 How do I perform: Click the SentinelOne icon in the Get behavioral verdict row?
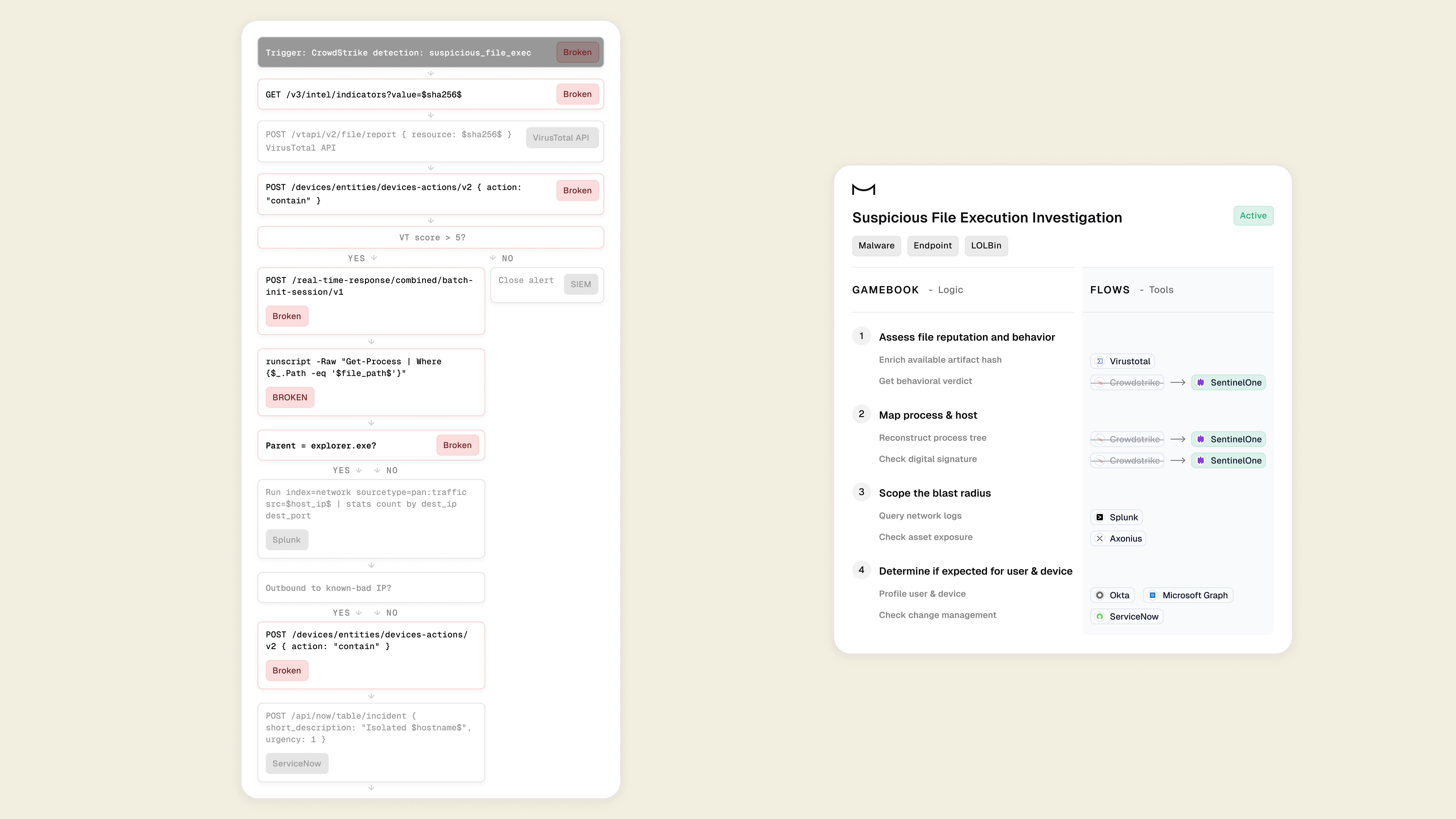1200,383
